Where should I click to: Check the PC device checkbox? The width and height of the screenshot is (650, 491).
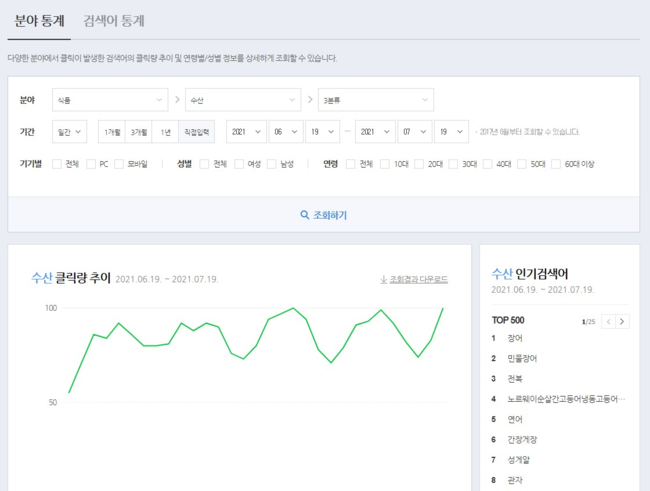91,163
